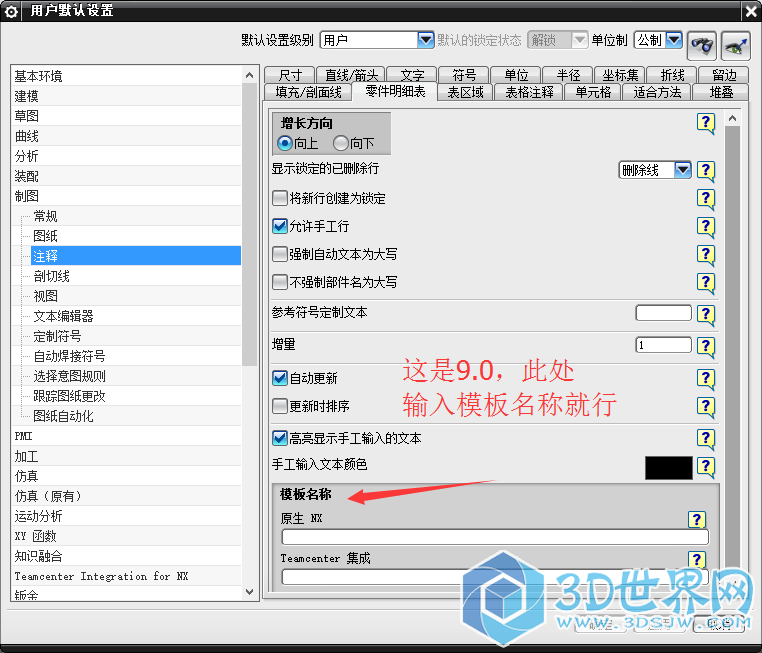Open help for 高亮显示手工输入的文本
The image size is (762, 653).
click(x=706, y=439)
